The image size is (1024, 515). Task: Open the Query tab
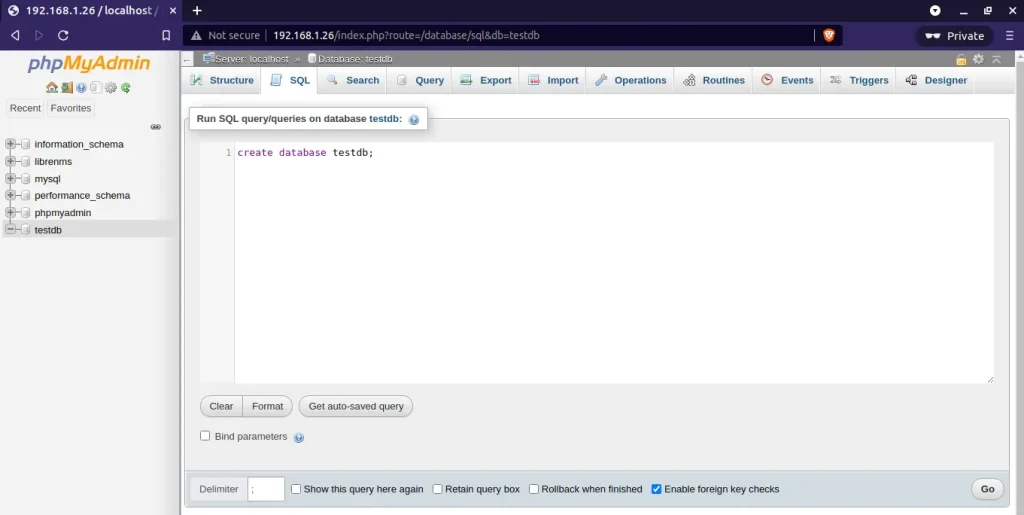coord(420,80)
